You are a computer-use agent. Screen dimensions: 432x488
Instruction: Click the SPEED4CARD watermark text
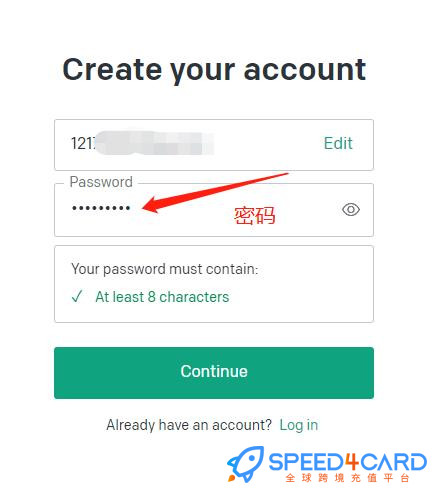(347, 462)
